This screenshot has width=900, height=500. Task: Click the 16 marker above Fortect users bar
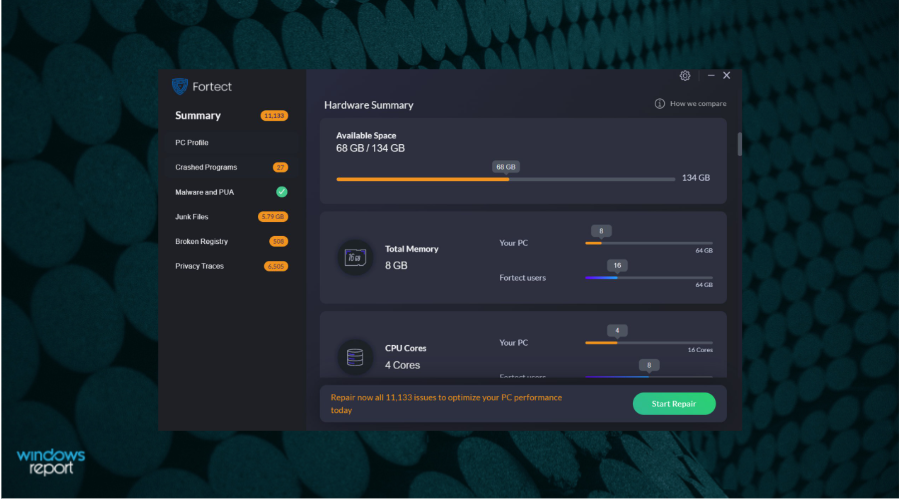click(x=617, y=266)
